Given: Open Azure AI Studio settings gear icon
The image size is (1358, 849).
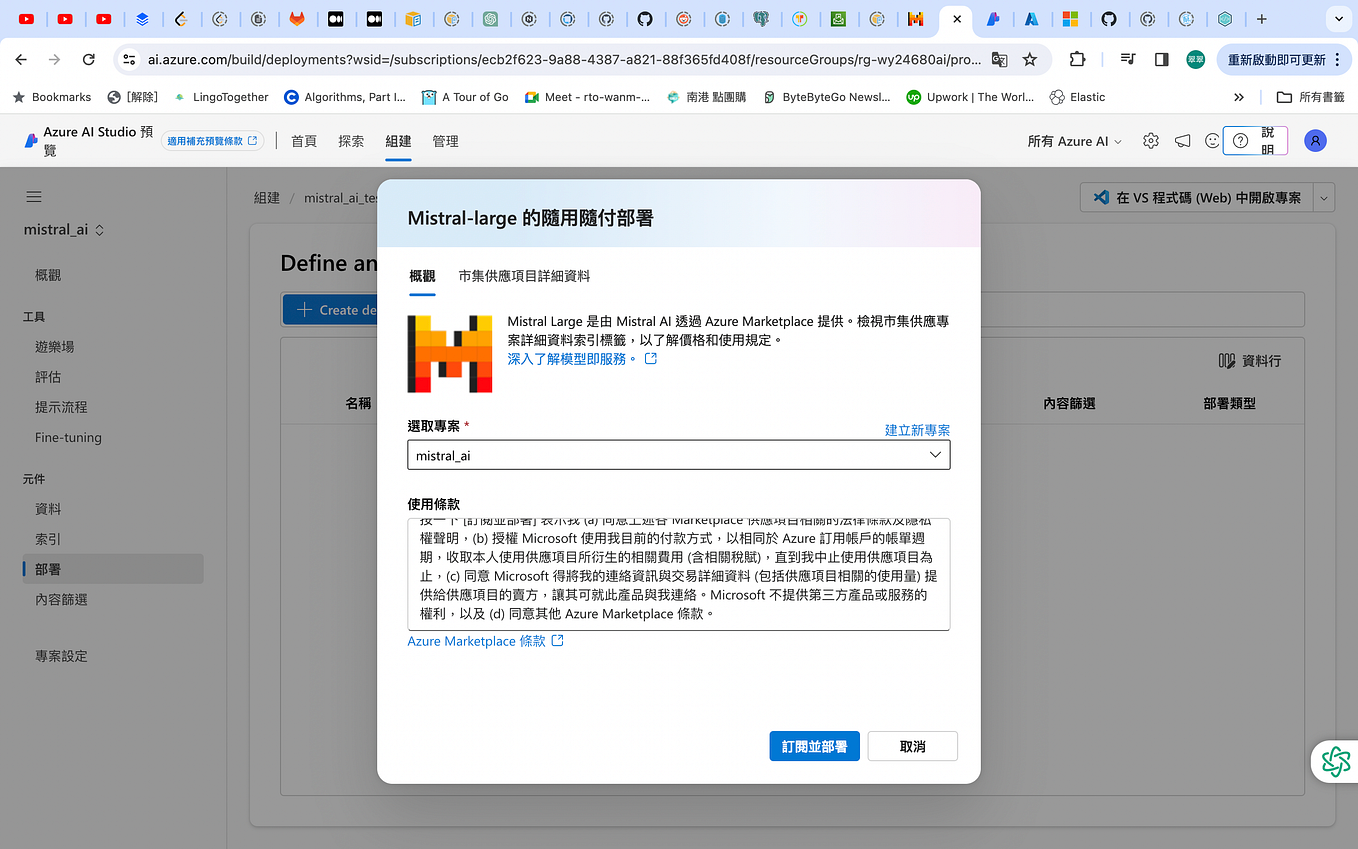Looking at the screenshot, I should point(1150,141).
